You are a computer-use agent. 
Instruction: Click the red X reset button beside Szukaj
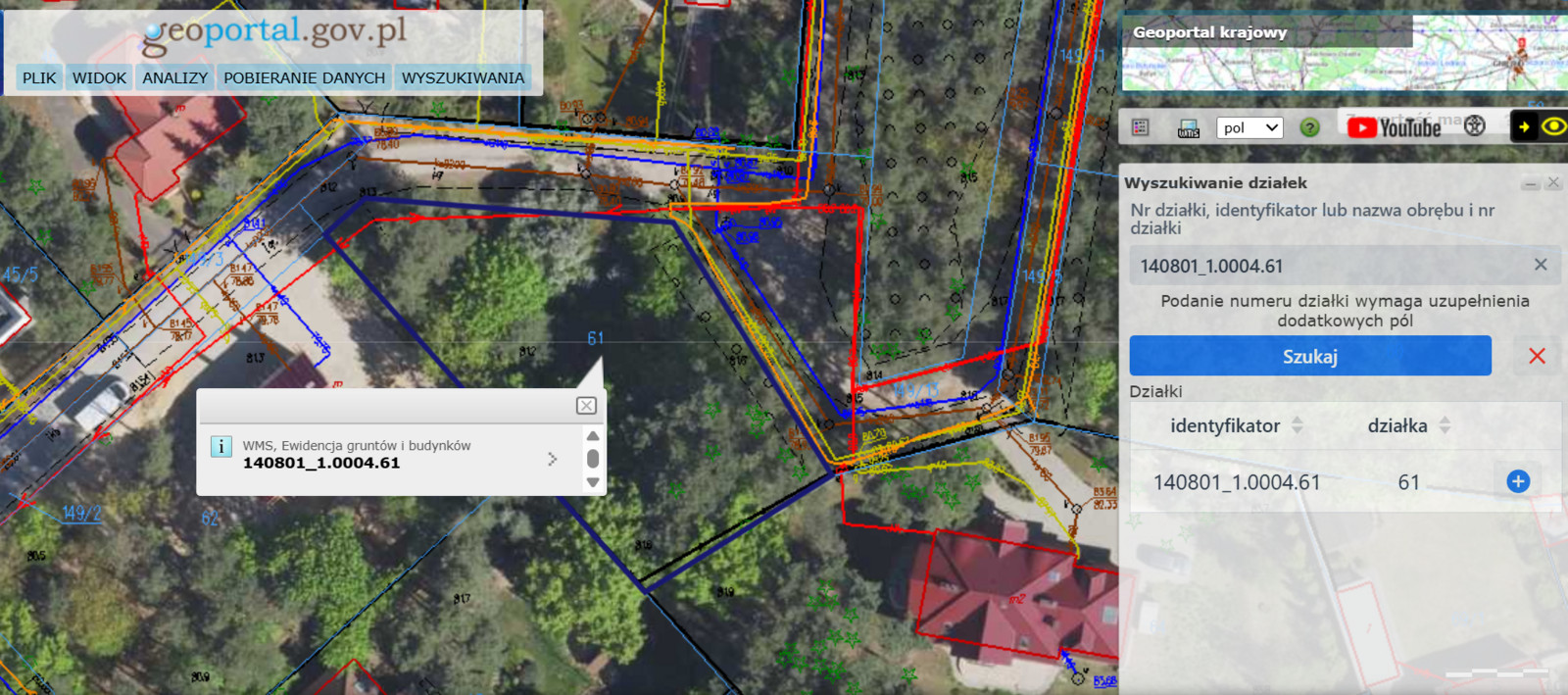pos(1537,356)
